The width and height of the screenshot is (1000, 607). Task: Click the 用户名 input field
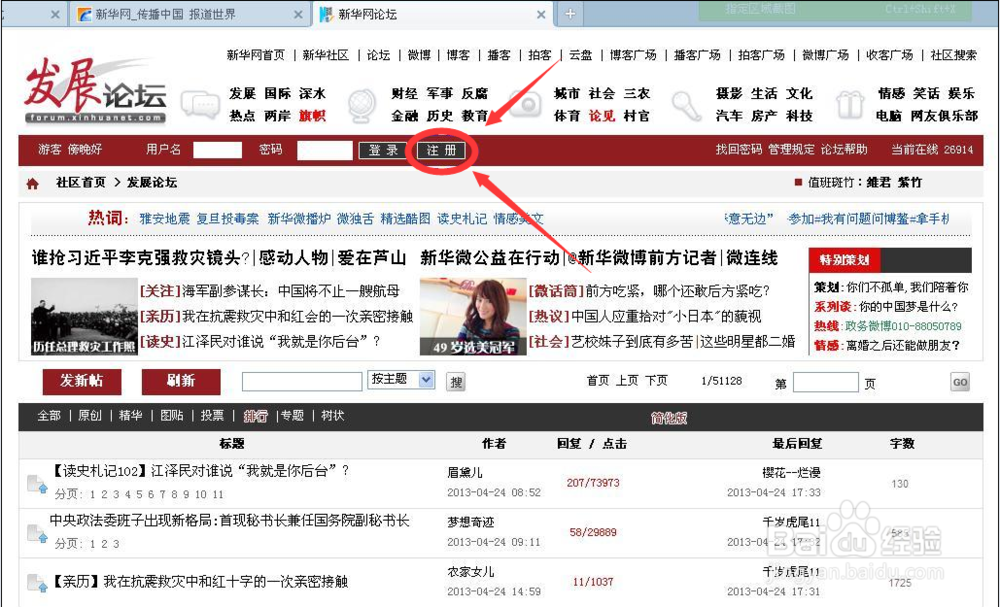tap(217, 150)
